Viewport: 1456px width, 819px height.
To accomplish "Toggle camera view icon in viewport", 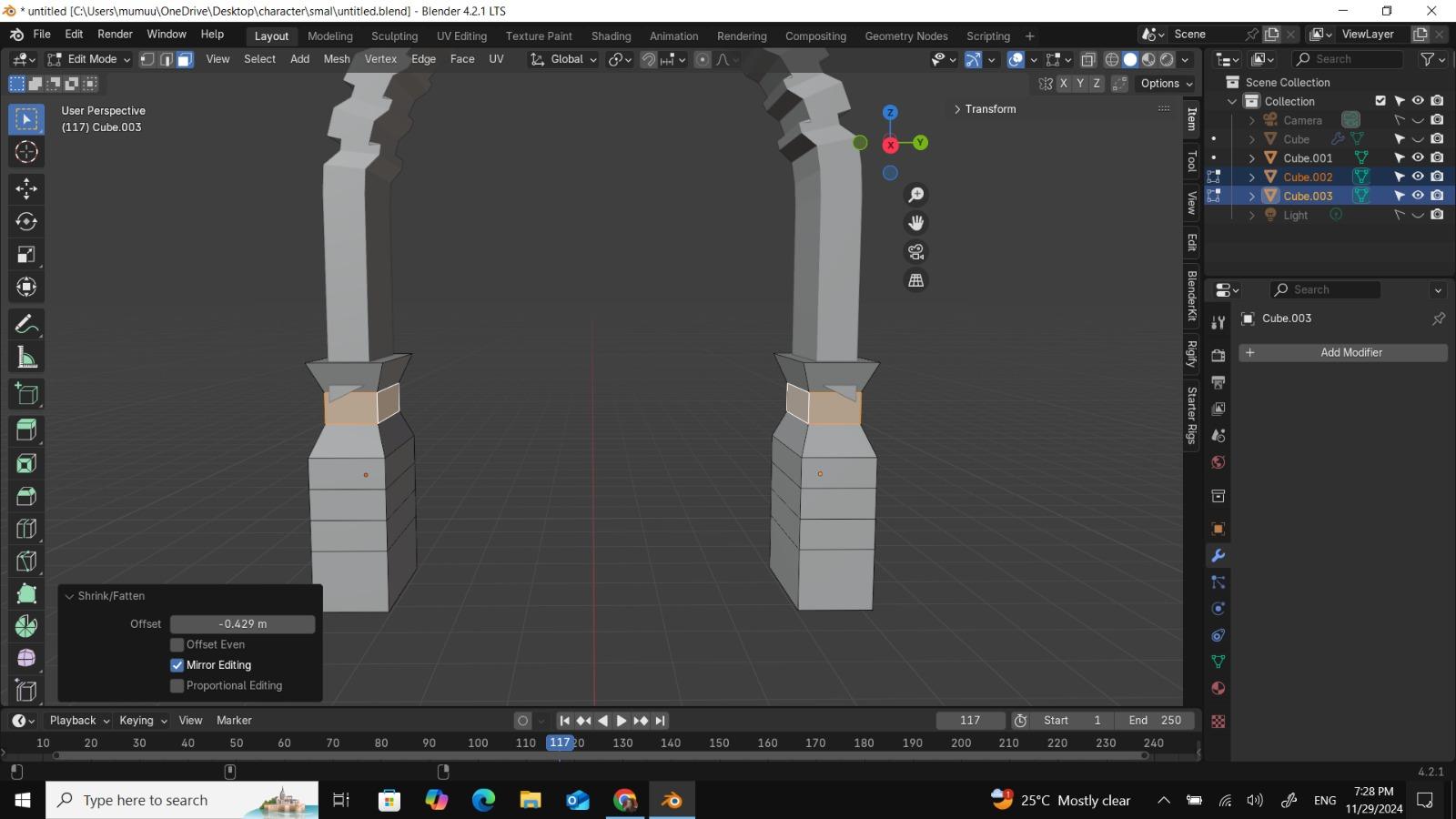I will (x=916, y=252).
